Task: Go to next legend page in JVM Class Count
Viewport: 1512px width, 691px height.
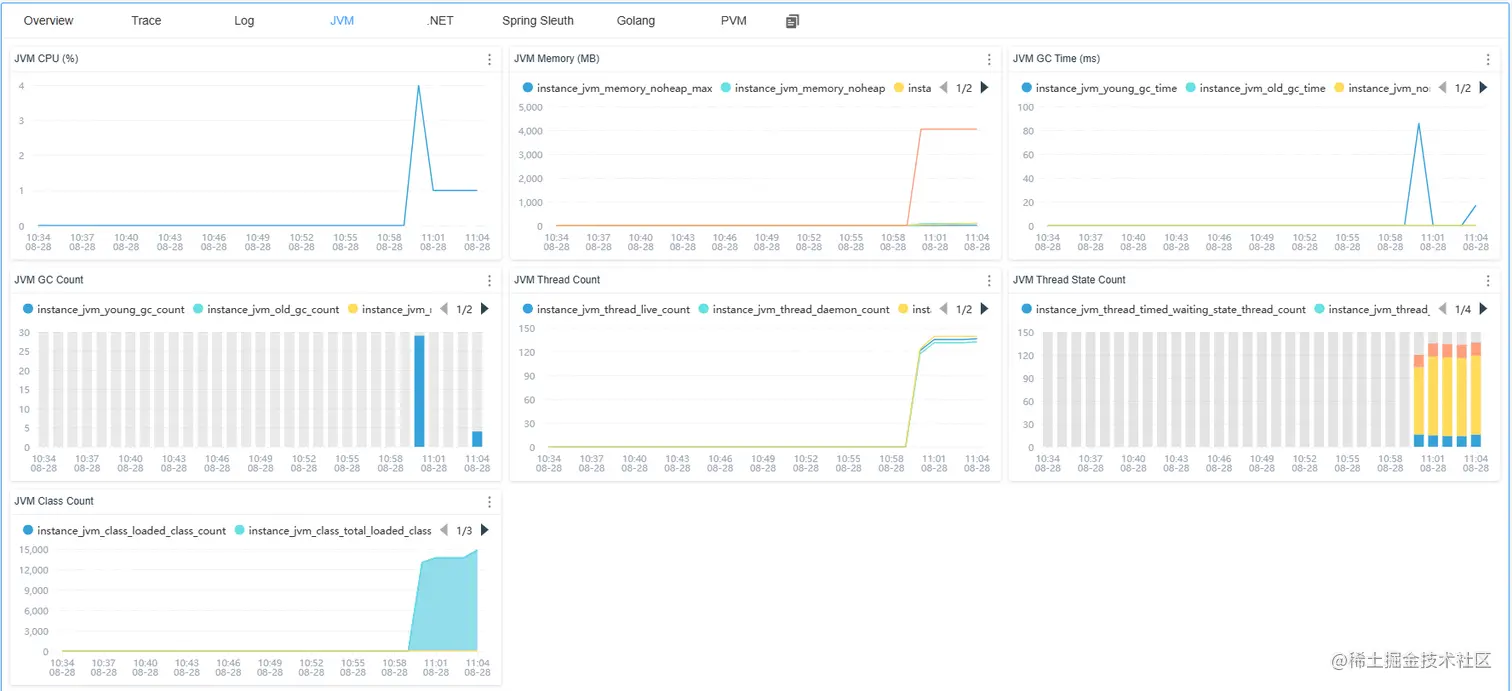Action: (484, 530)
